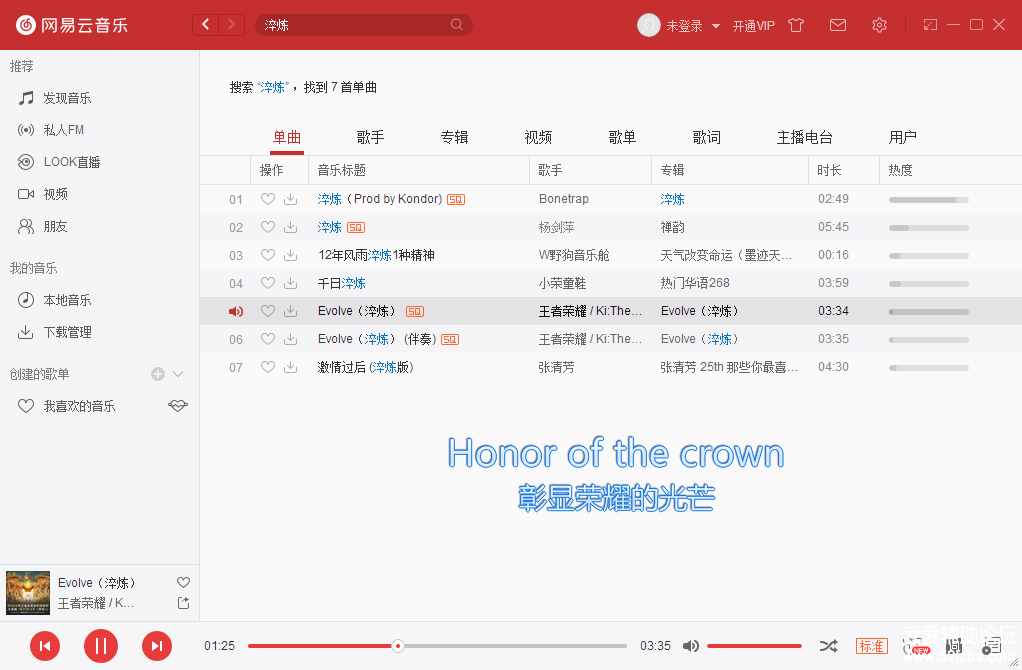This screenshot has height=670, width=1022.
Task: Open the skin (shirt) icon in the title bar
Action: coord(796,25)
